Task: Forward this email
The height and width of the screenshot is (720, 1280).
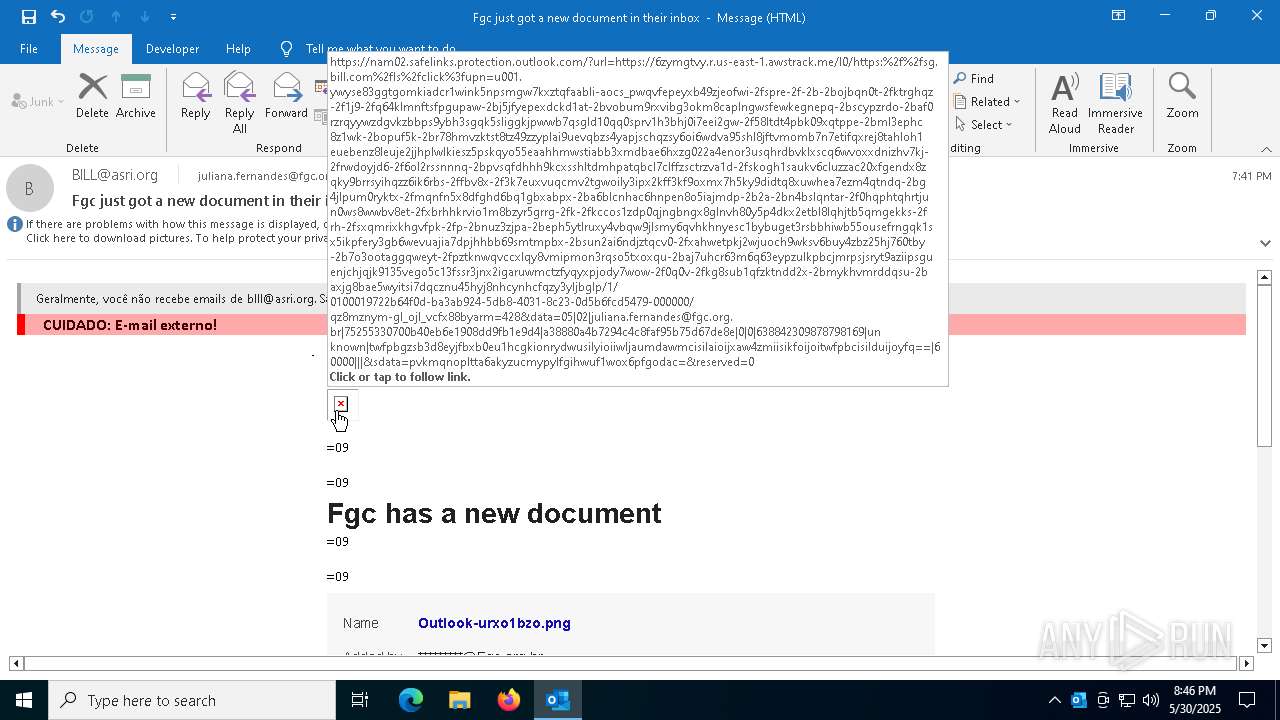Action: (286, 96)
